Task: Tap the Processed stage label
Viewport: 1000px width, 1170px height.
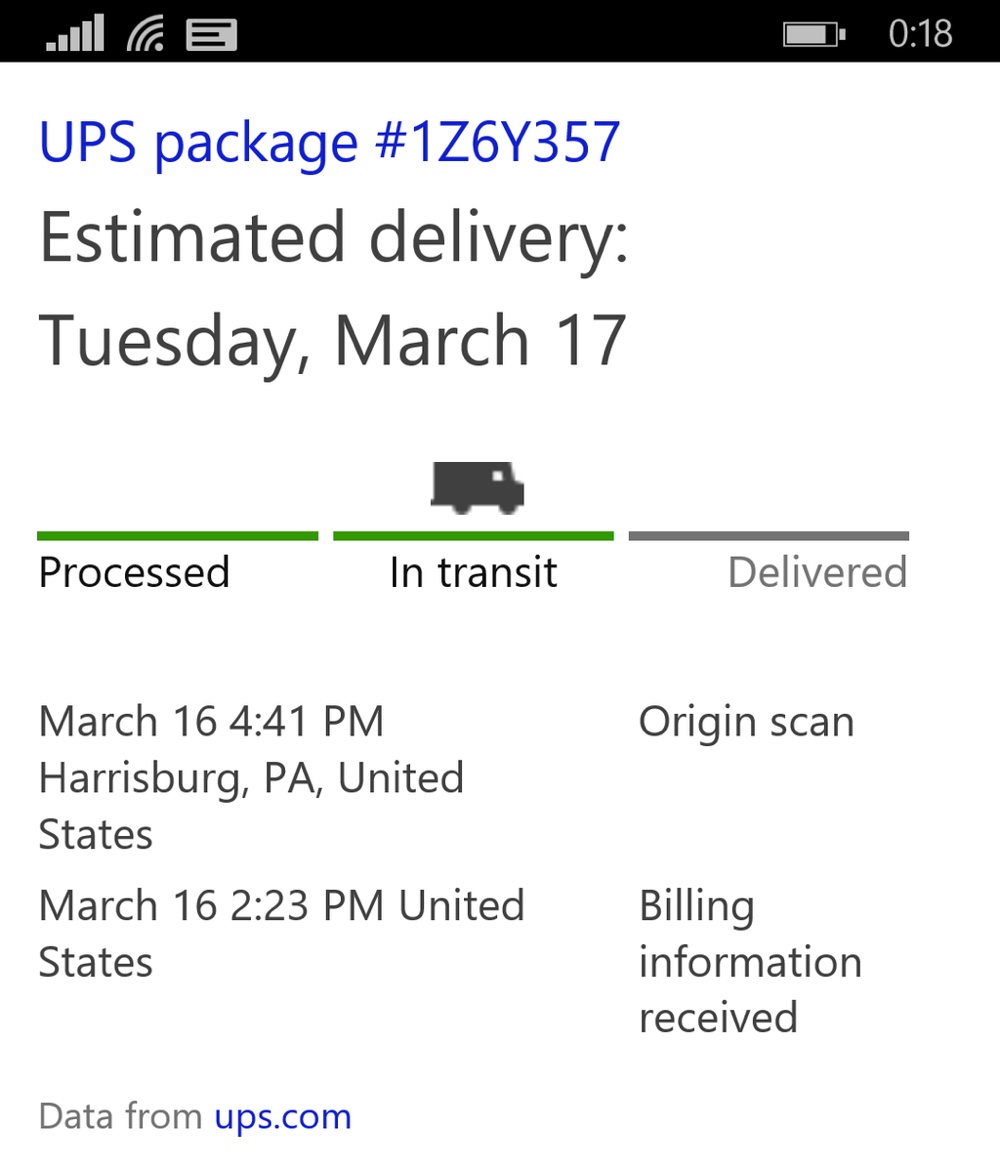Action: 134,573
